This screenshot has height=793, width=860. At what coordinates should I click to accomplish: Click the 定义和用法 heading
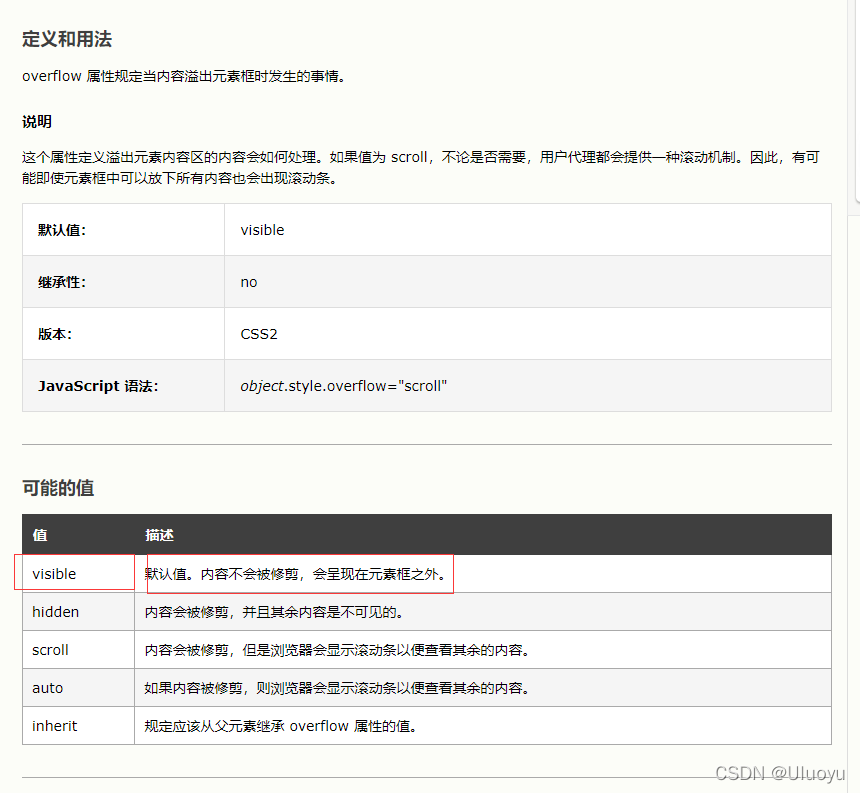(x=67, y=39)
